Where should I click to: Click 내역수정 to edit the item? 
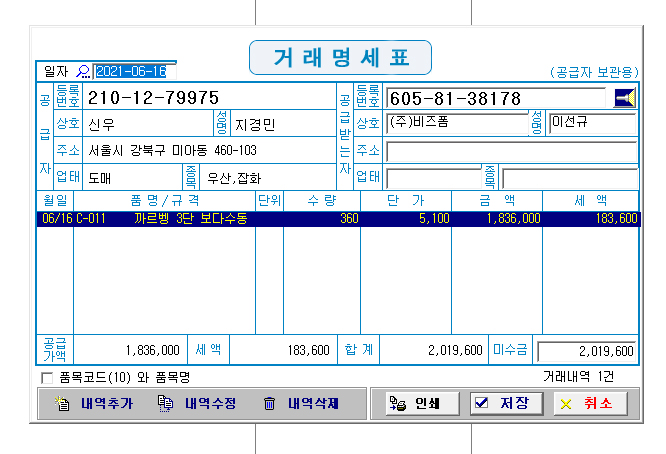click(x=197, y=404)
